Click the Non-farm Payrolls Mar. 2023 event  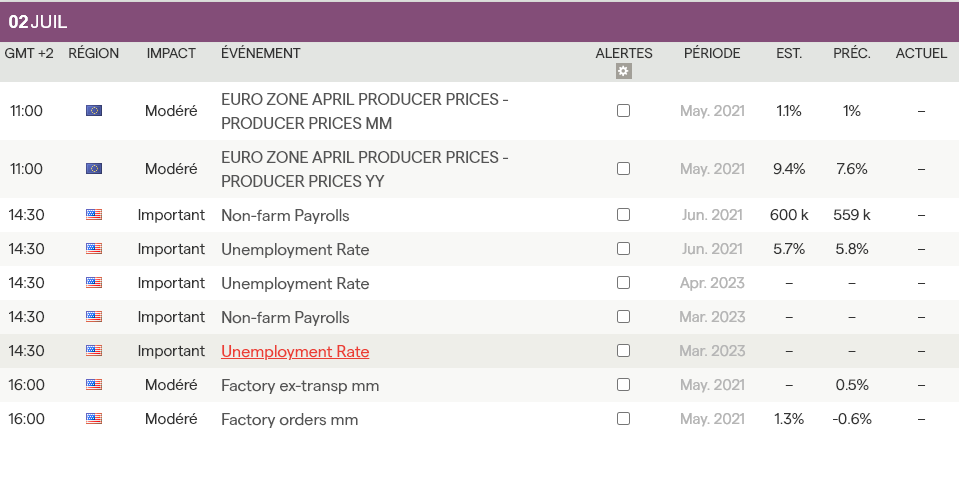point(285,317)
